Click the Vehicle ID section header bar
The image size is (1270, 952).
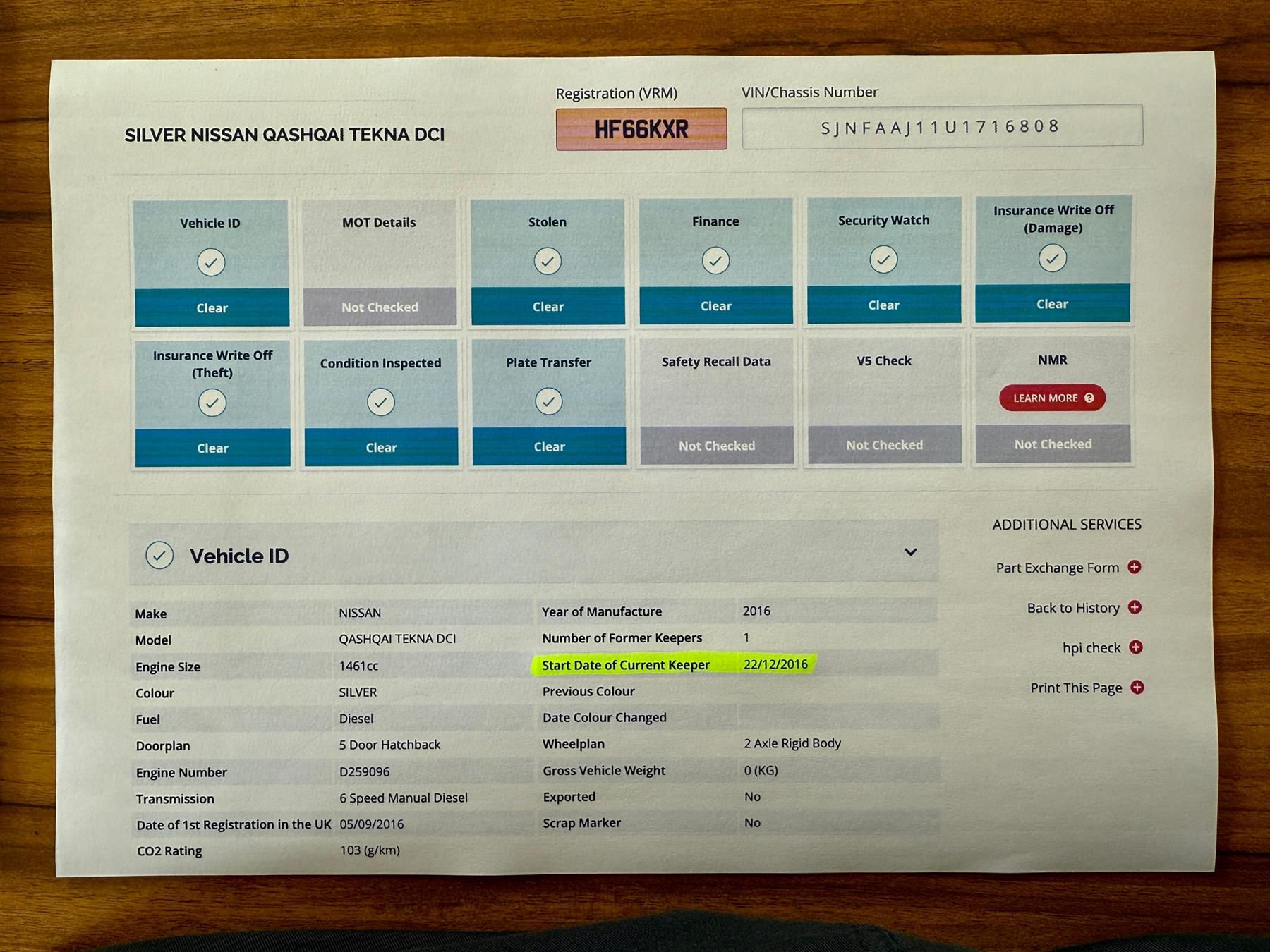coord(534,554)
